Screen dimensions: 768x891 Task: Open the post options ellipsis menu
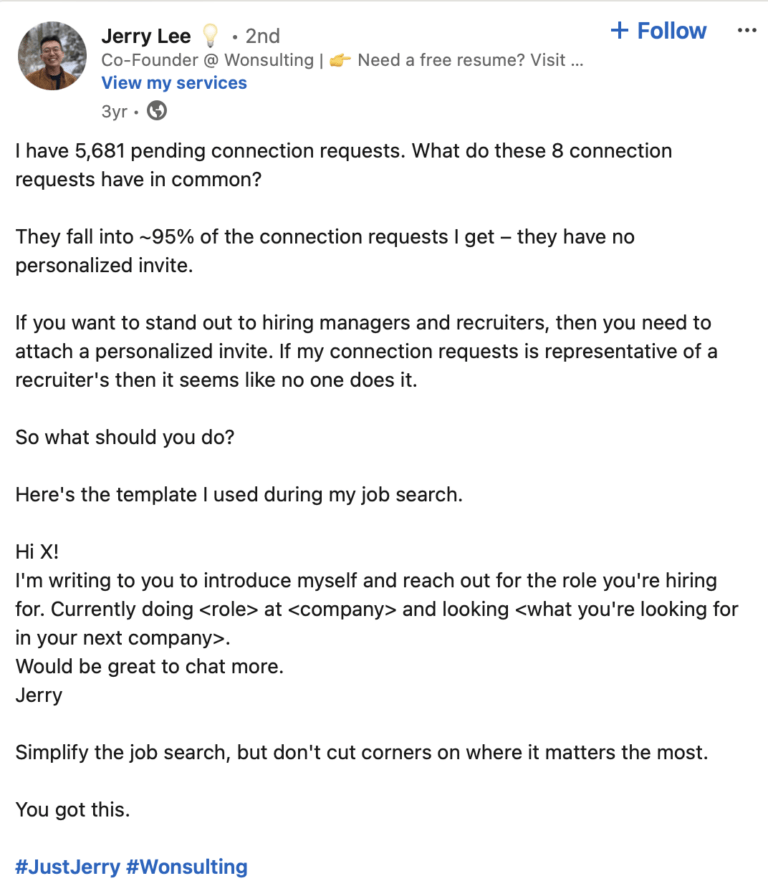[747, 30]
